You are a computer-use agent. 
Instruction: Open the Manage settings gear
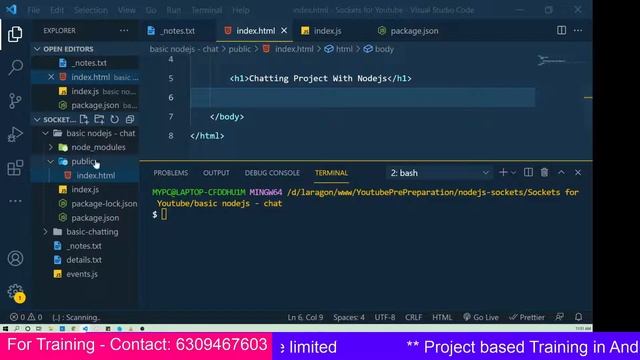click(16, 292)
